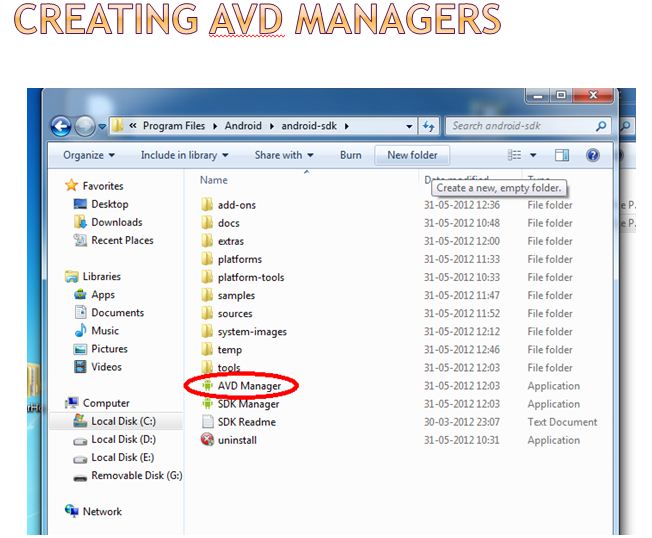
Task: Click the Text Document type cell
Action: 562,422
